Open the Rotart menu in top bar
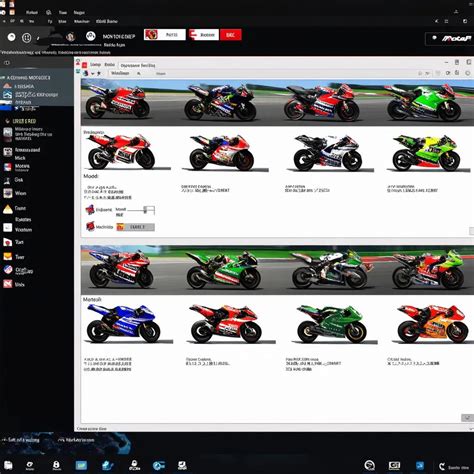 point(32,12)
